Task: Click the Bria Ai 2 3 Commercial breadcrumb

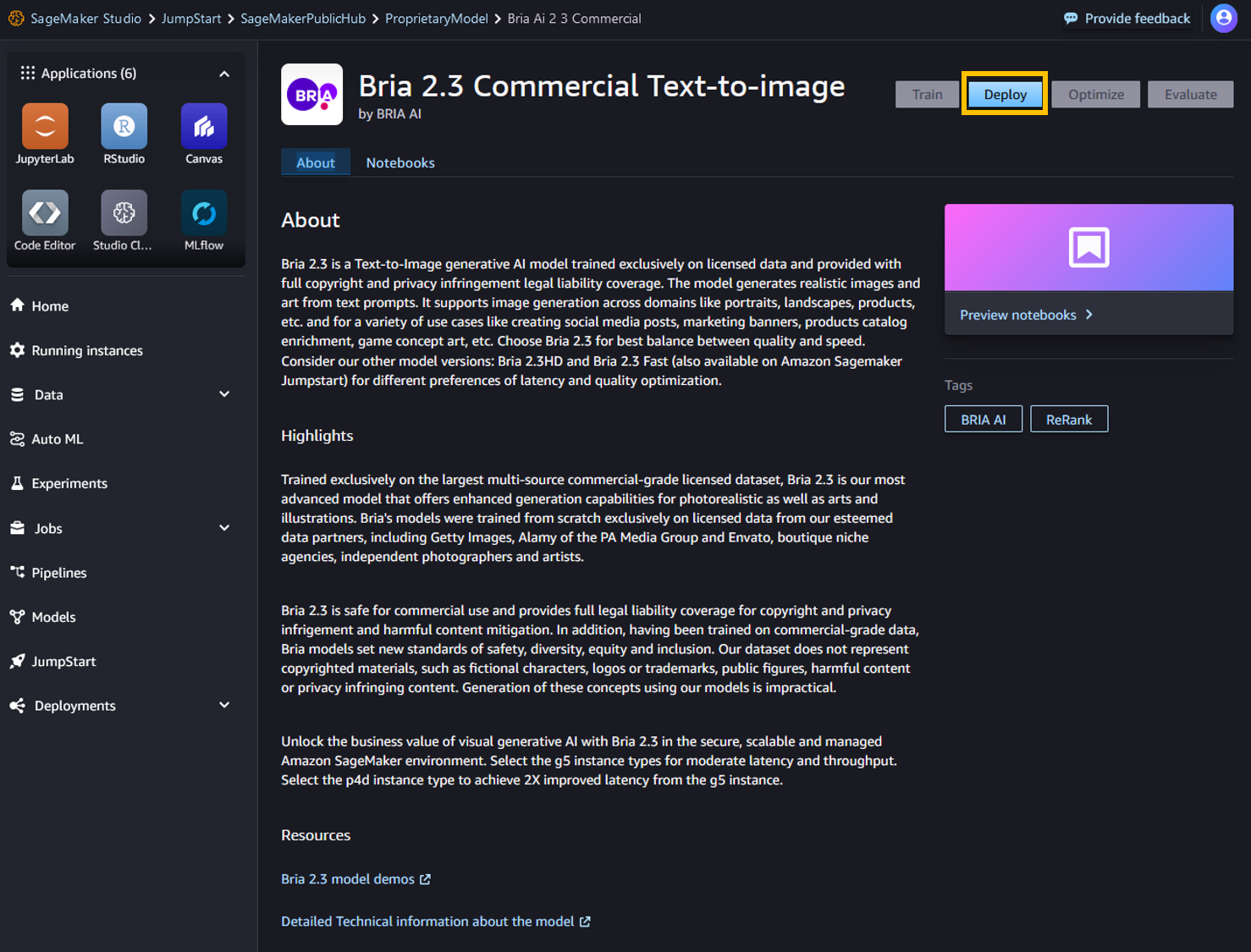Action: (575, 18)
